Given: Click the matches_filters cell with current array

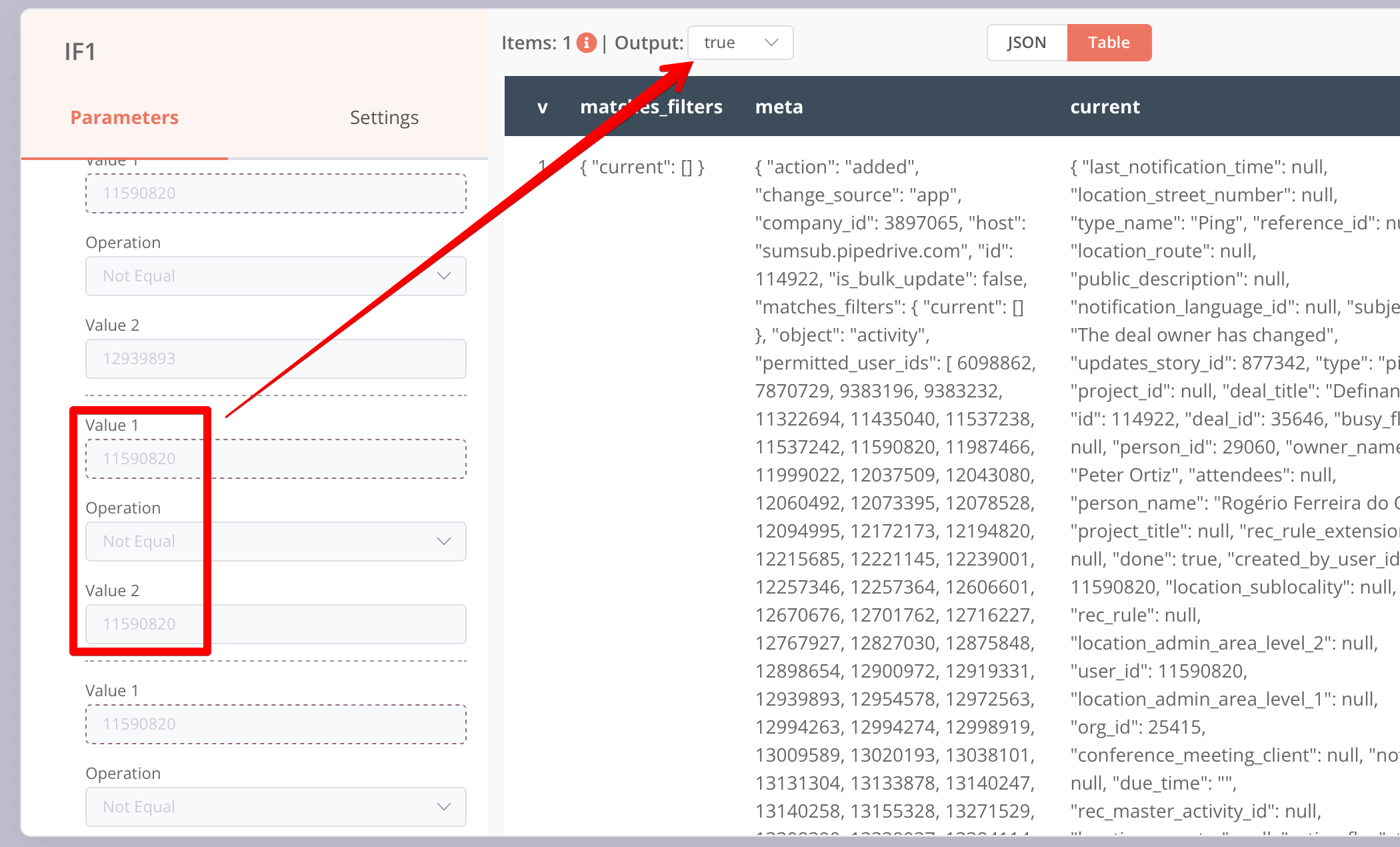Looking at the screenshot, I should click(642, 167).
